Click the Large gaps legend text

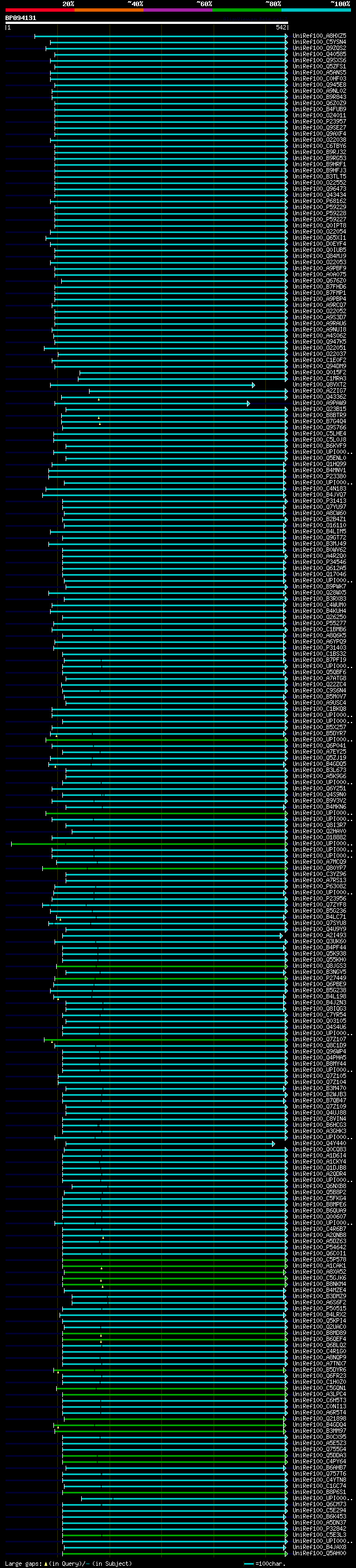tap(68, 1563)
